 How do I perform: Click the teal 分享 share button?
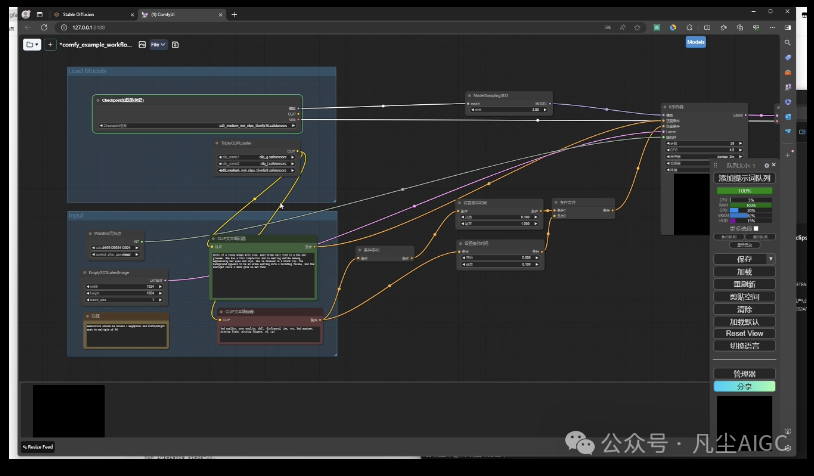[744, 386]
